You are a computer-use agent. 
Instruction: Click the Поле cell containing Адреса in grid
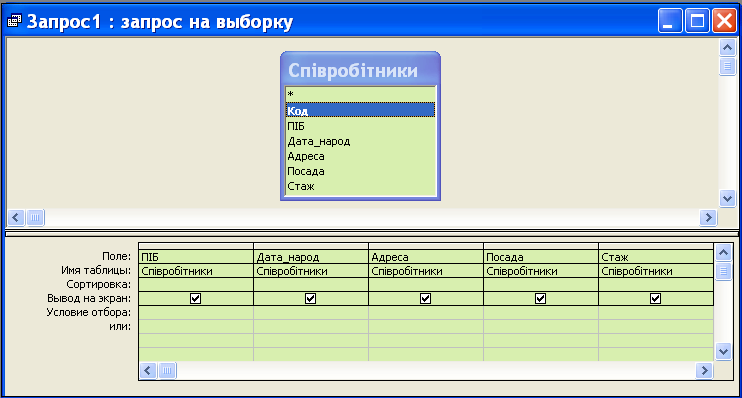point(426,256)
